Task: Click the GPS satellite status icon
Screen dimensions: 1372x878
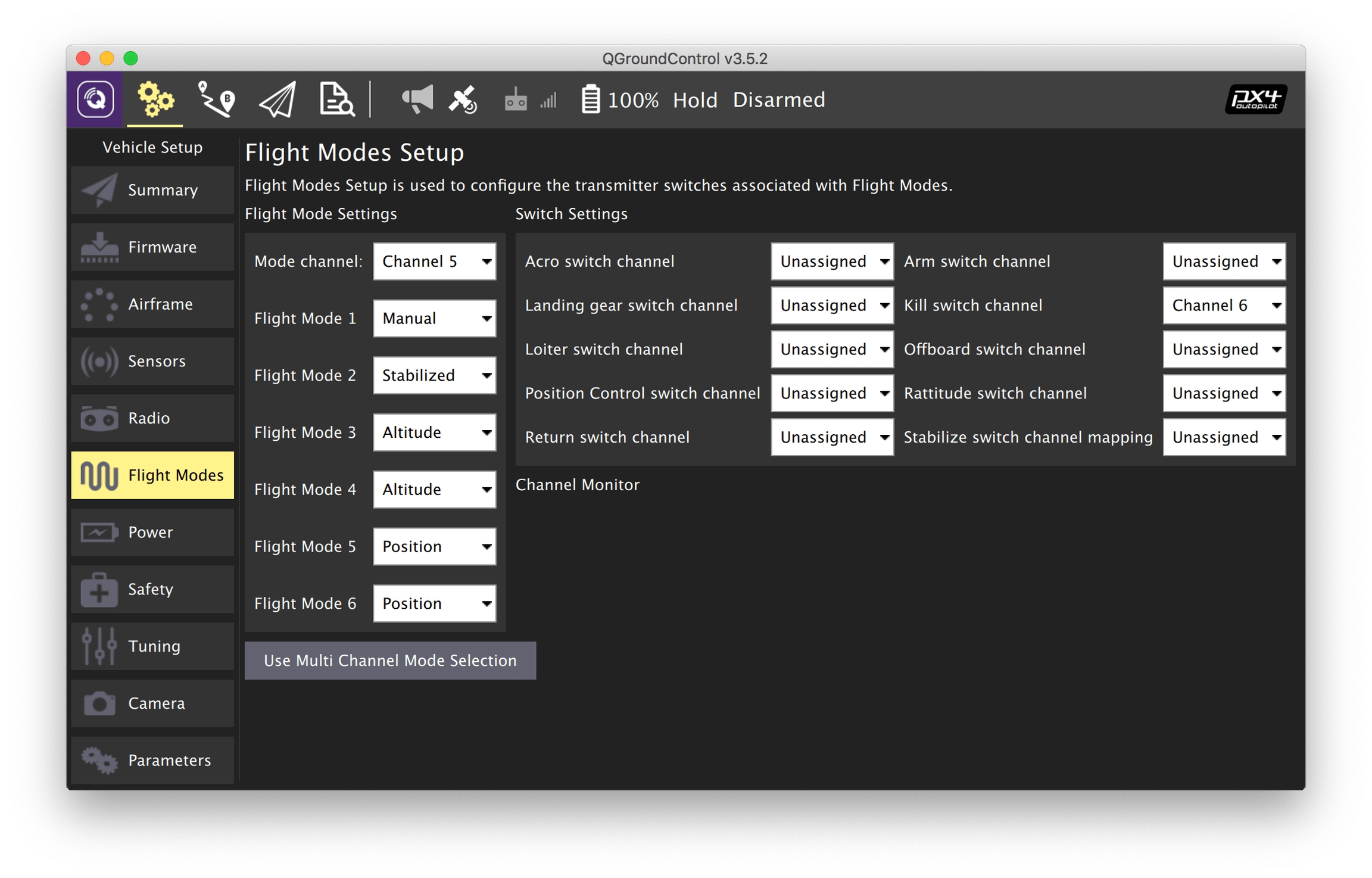Action: click(x=463, y=99)
